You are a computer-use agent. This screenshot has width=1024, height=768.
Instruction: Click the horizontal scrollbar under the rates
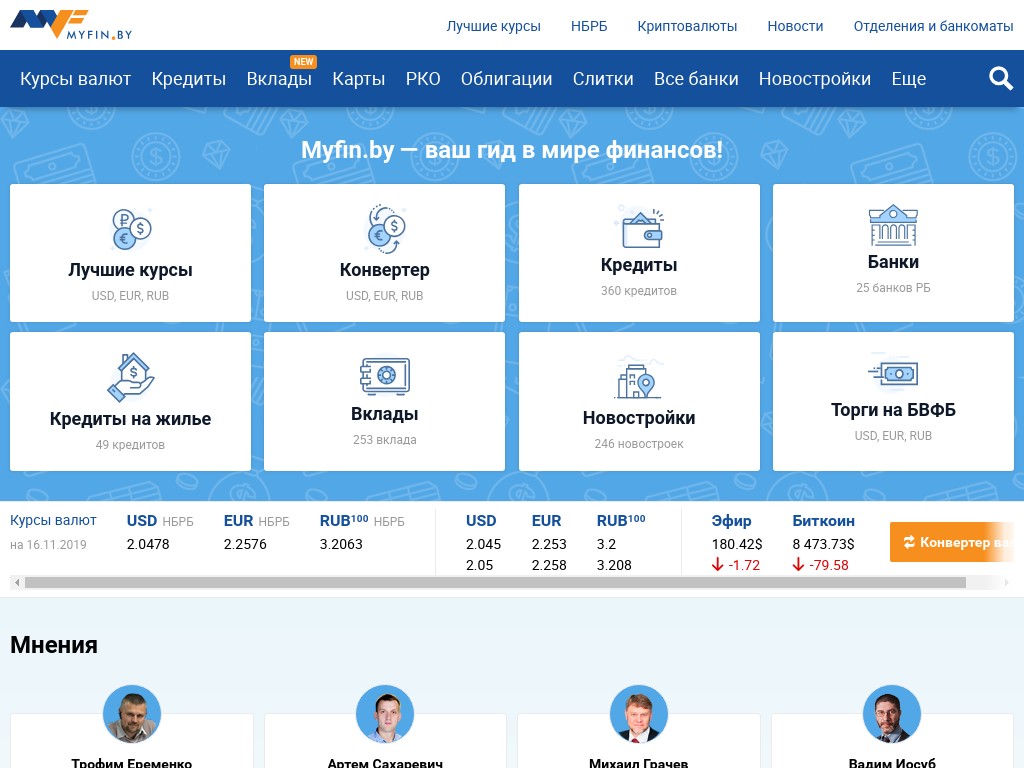495,582
